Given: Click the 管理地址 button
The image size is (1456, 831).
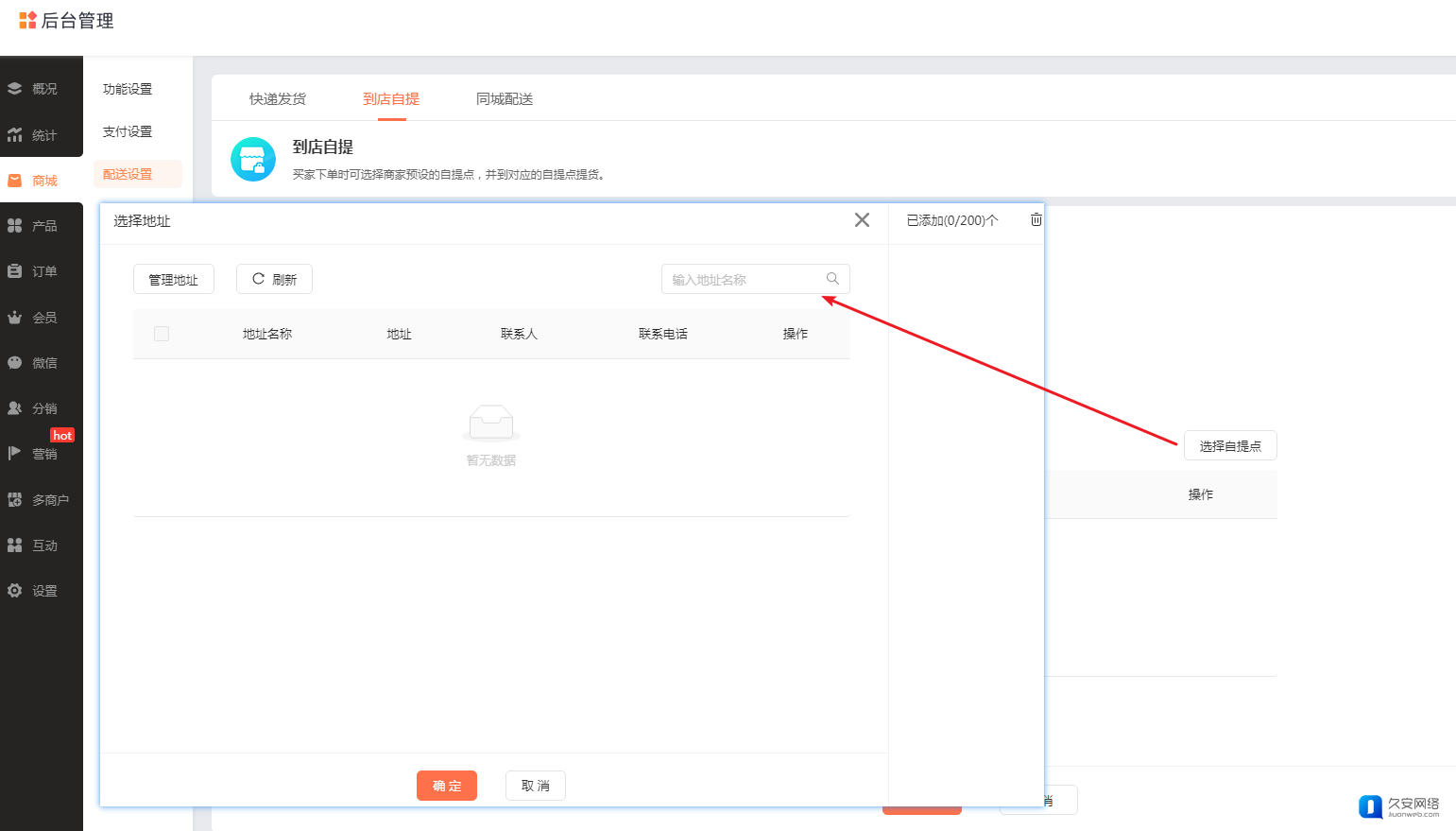Looking at the screenshot, I should 174,280.
